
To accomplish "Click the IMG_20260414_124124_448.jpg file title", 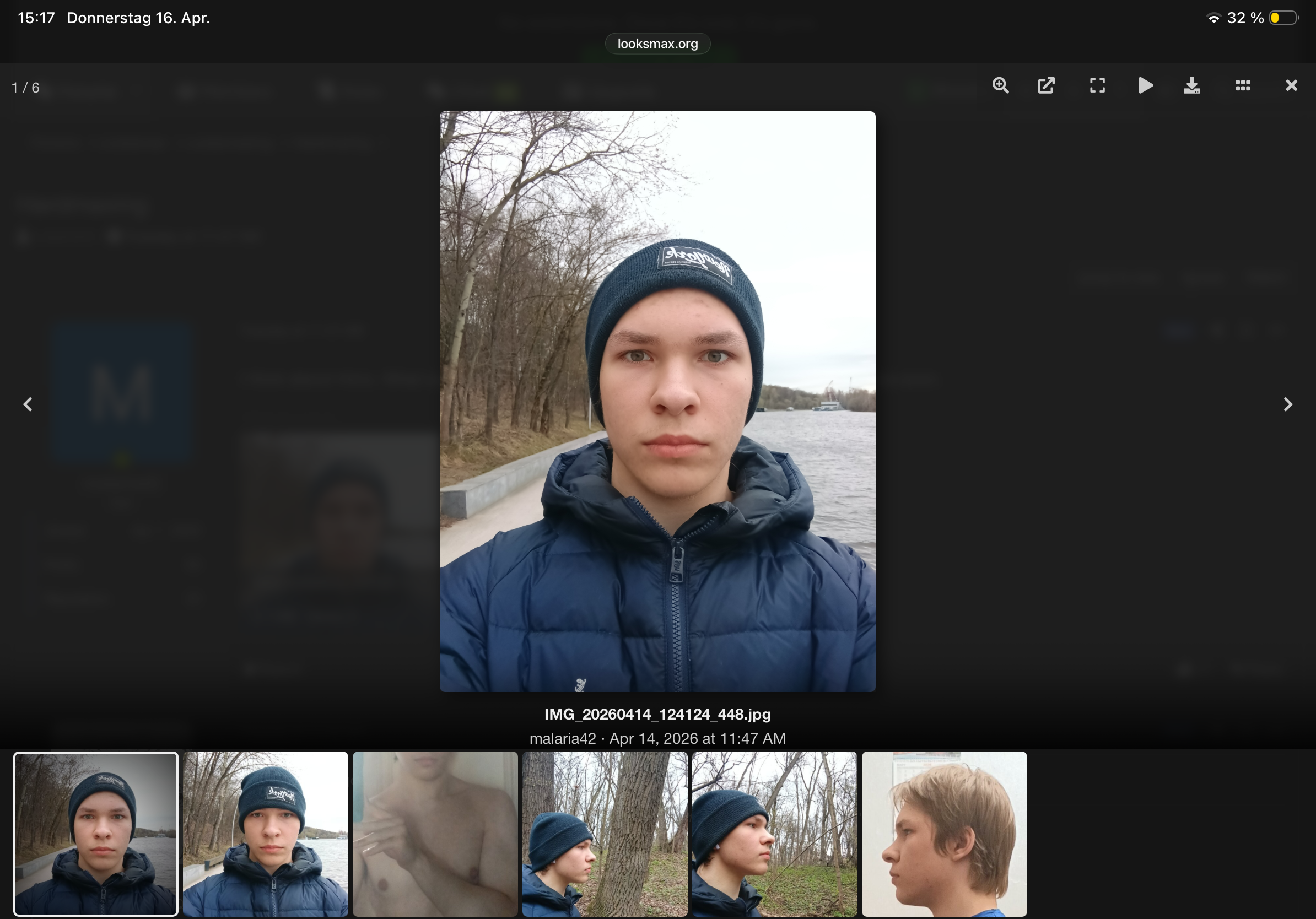I will pyautogui.click(x=657, y=715).
